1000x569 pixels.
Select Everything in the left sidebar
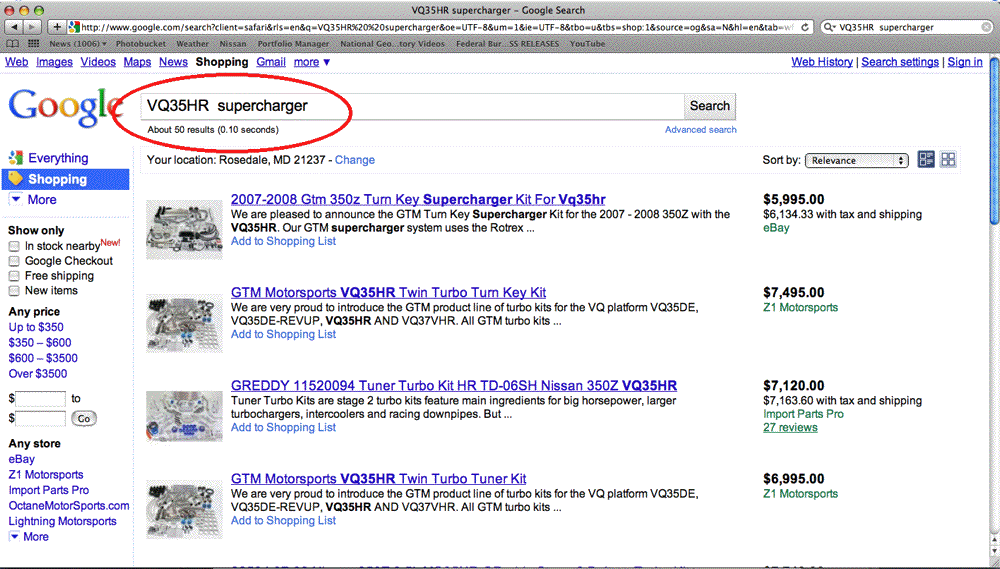(x=58, y=158)
